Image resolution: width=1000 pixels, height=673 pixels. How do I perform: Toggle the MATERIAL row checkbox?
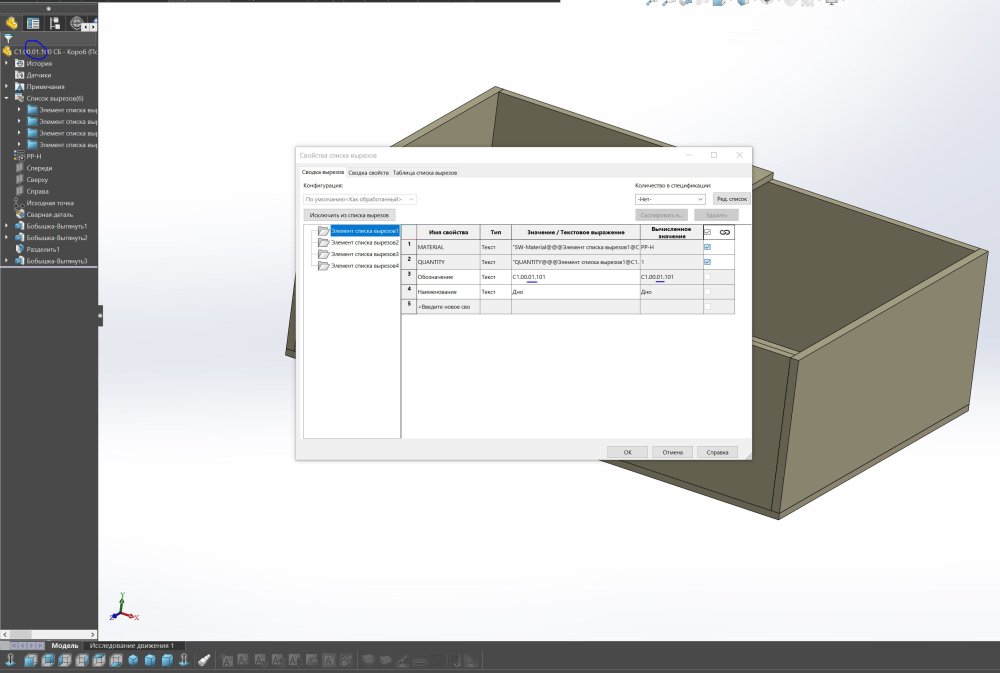coord(707,247)
